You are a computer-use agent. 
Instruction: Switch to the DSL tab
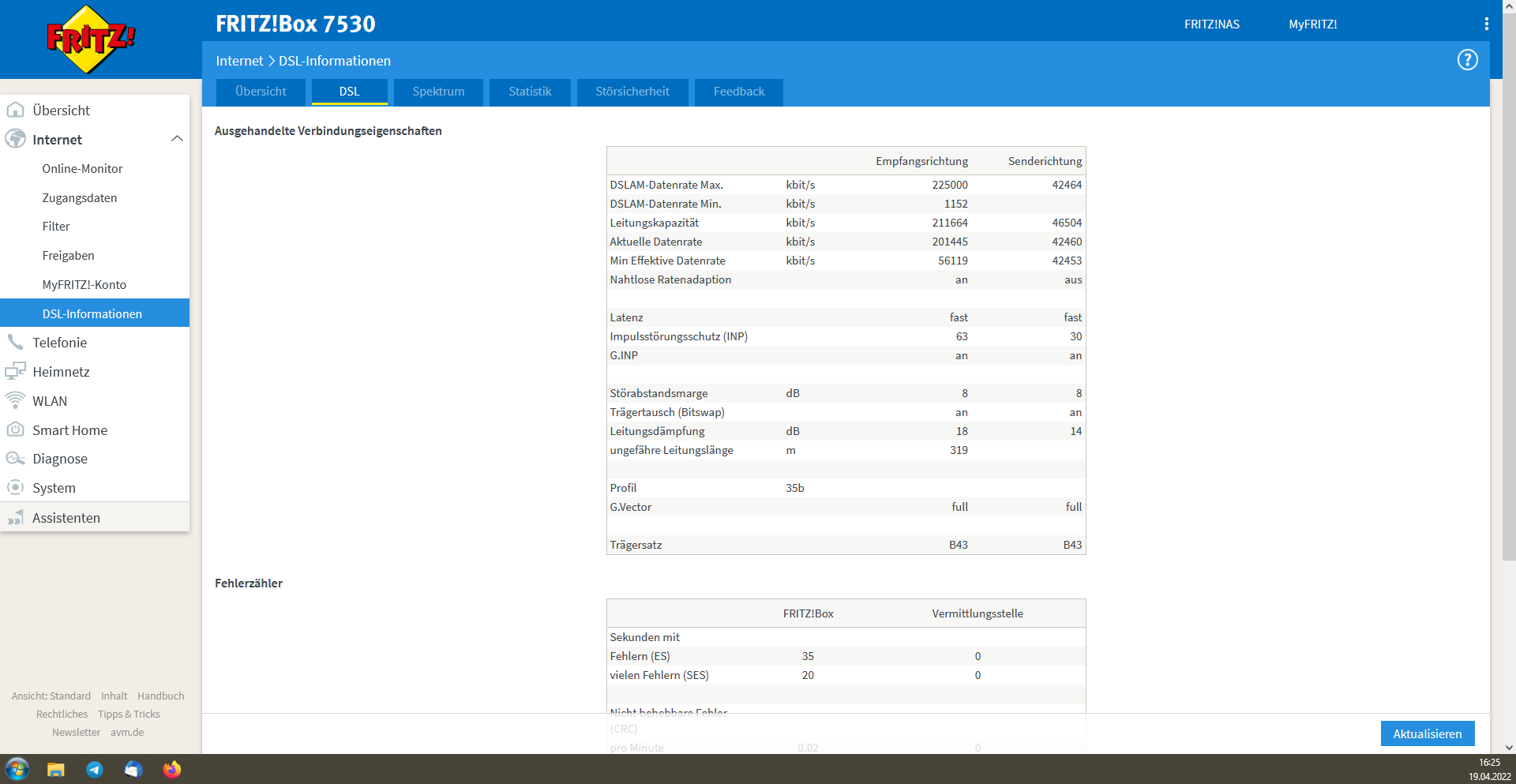coord(350,92)
